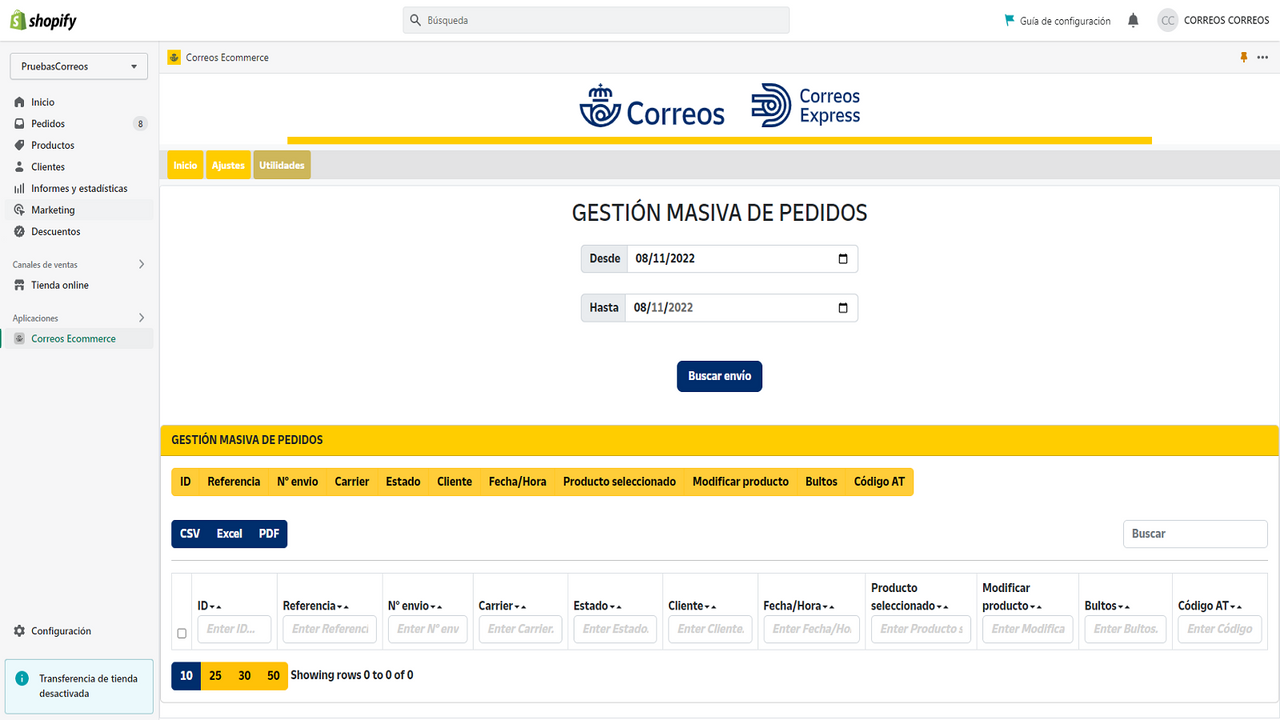The height and width of the screenshot is (720, 1280).
Task: Click the Buscar table search field
Action: click(x=1195, y=534)
